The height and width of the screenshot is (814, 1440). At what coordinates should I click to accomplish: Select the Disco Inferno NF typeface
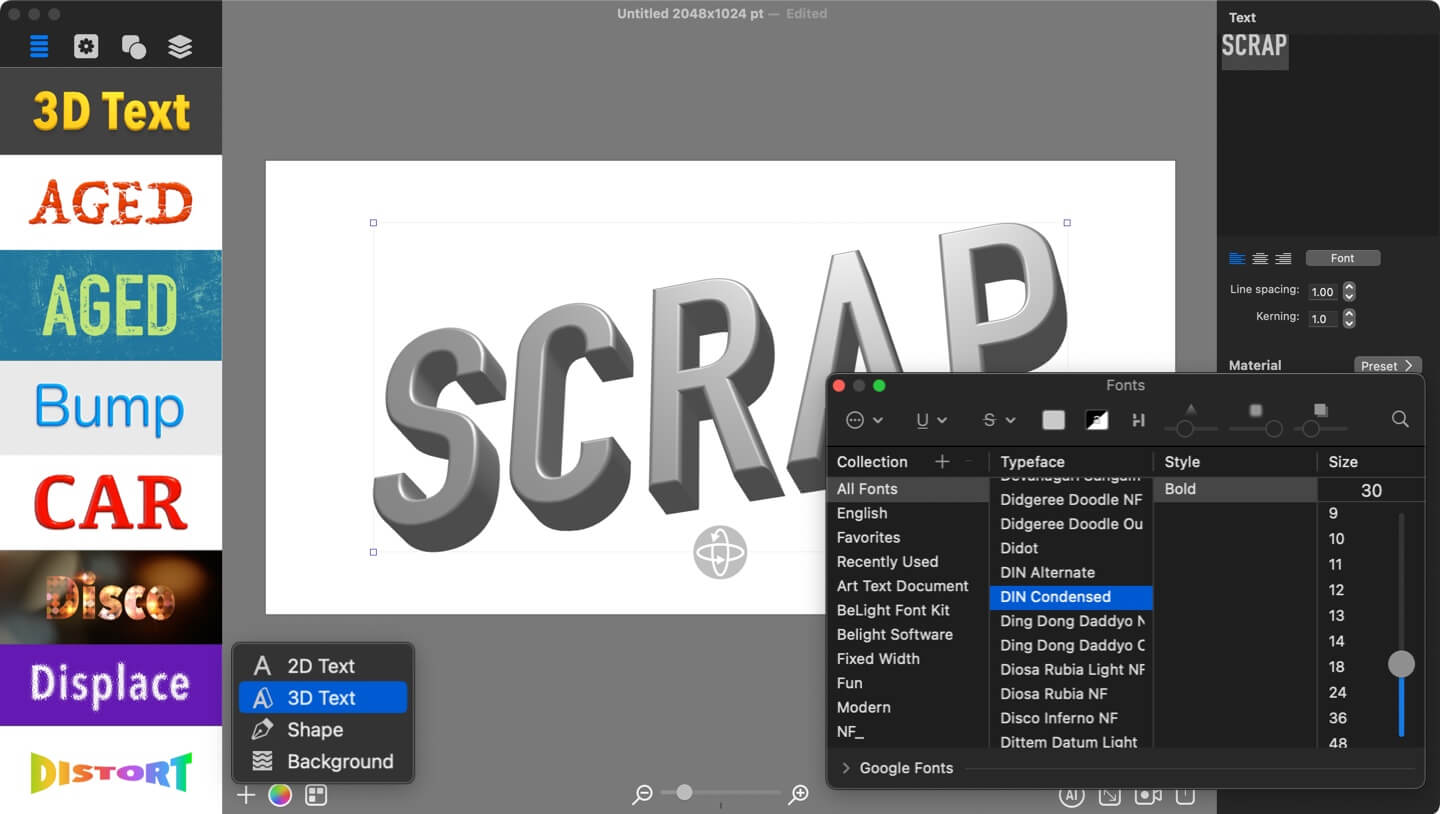pos(1071,718)
